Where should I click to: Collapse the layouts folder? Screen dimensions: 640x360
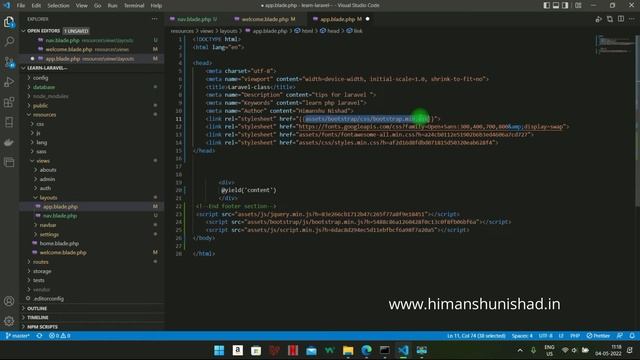coord(48,198)
